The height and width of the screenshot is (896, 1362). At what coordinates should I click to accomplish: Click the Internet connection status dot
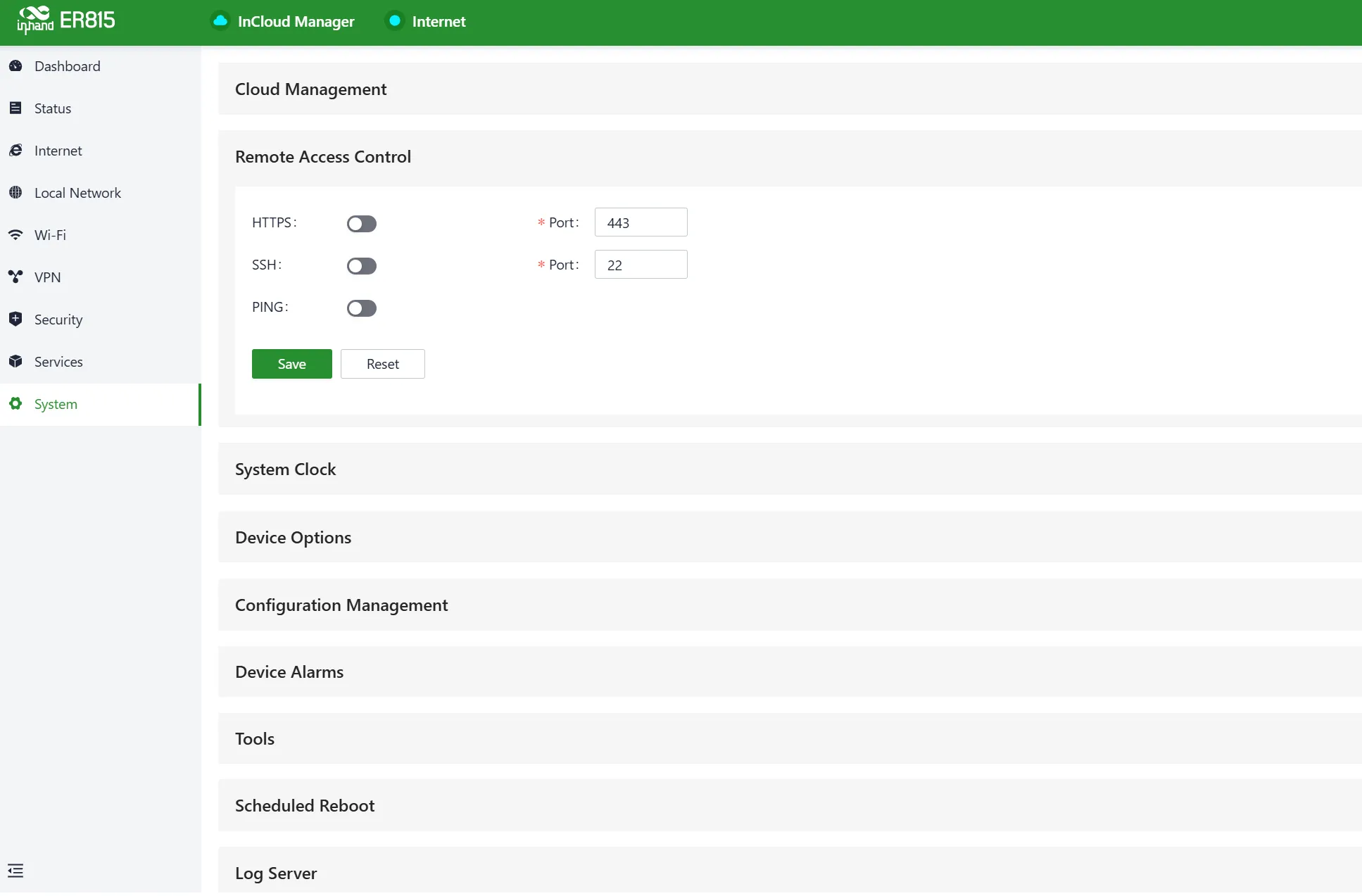(395, 21)
